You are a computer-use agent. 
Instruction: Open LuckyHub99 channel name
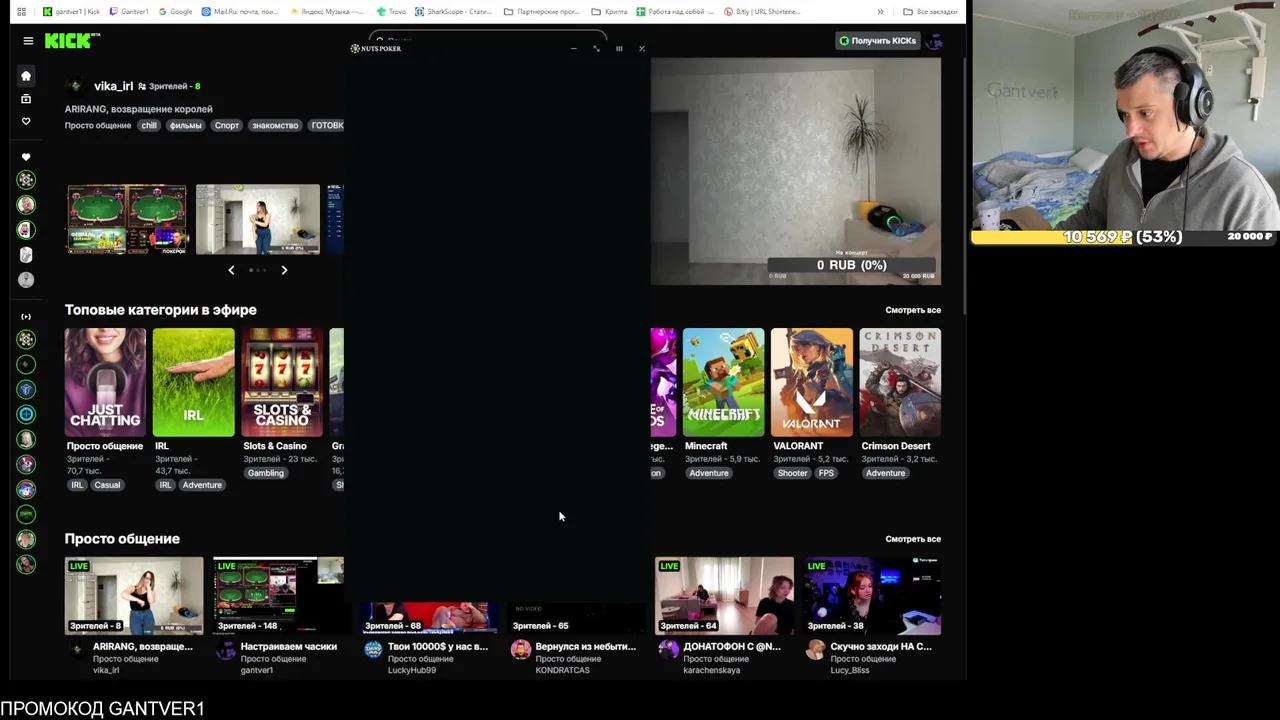[412, 670]
